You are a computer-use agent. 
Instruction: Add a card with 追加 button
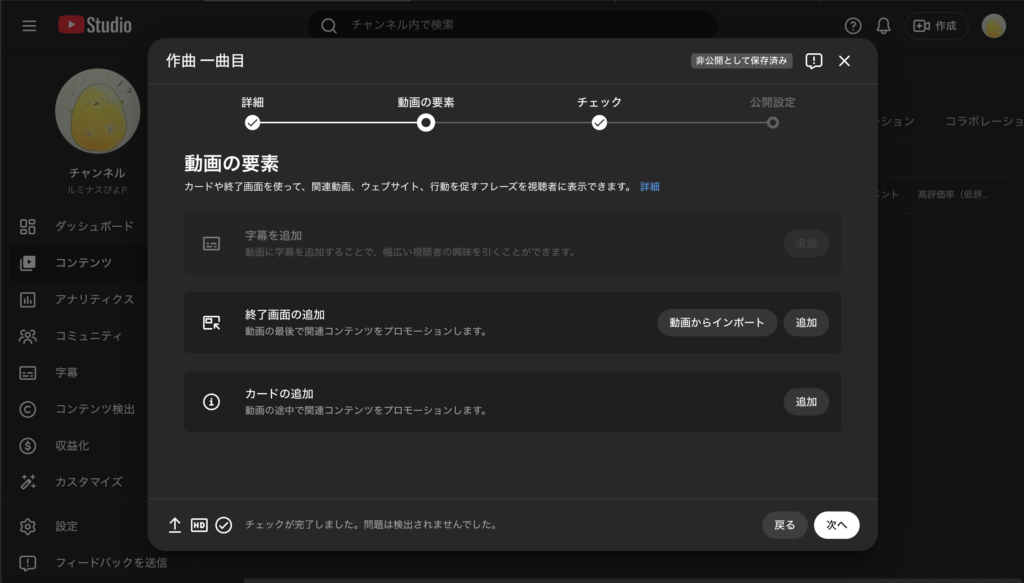806,402
